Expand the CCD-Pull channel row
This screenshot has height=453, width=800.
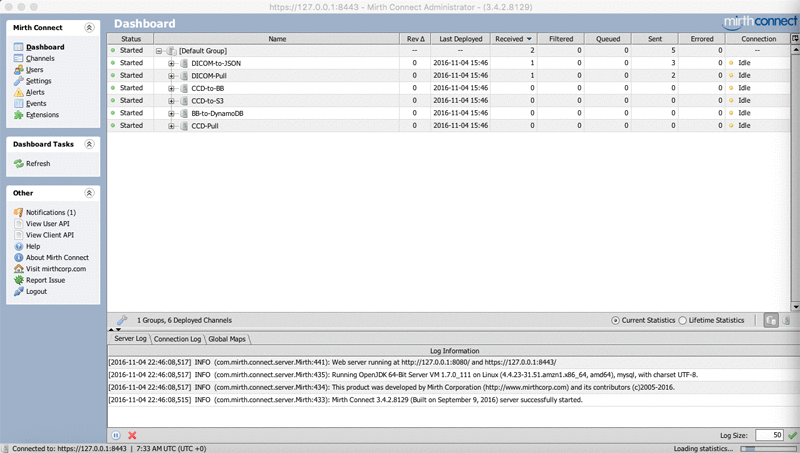pyautogui.click(x=171, y=126)
